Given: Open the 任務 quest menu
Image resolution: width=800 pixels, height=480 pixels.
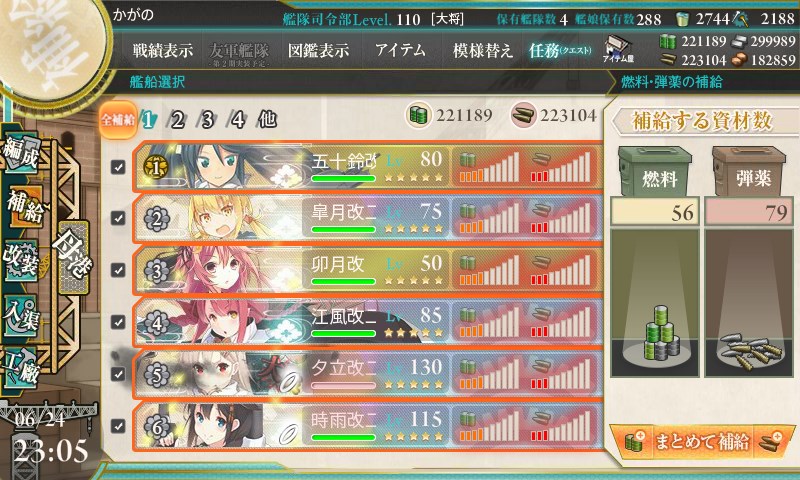Looking at the screenshot, I should 560,50.
